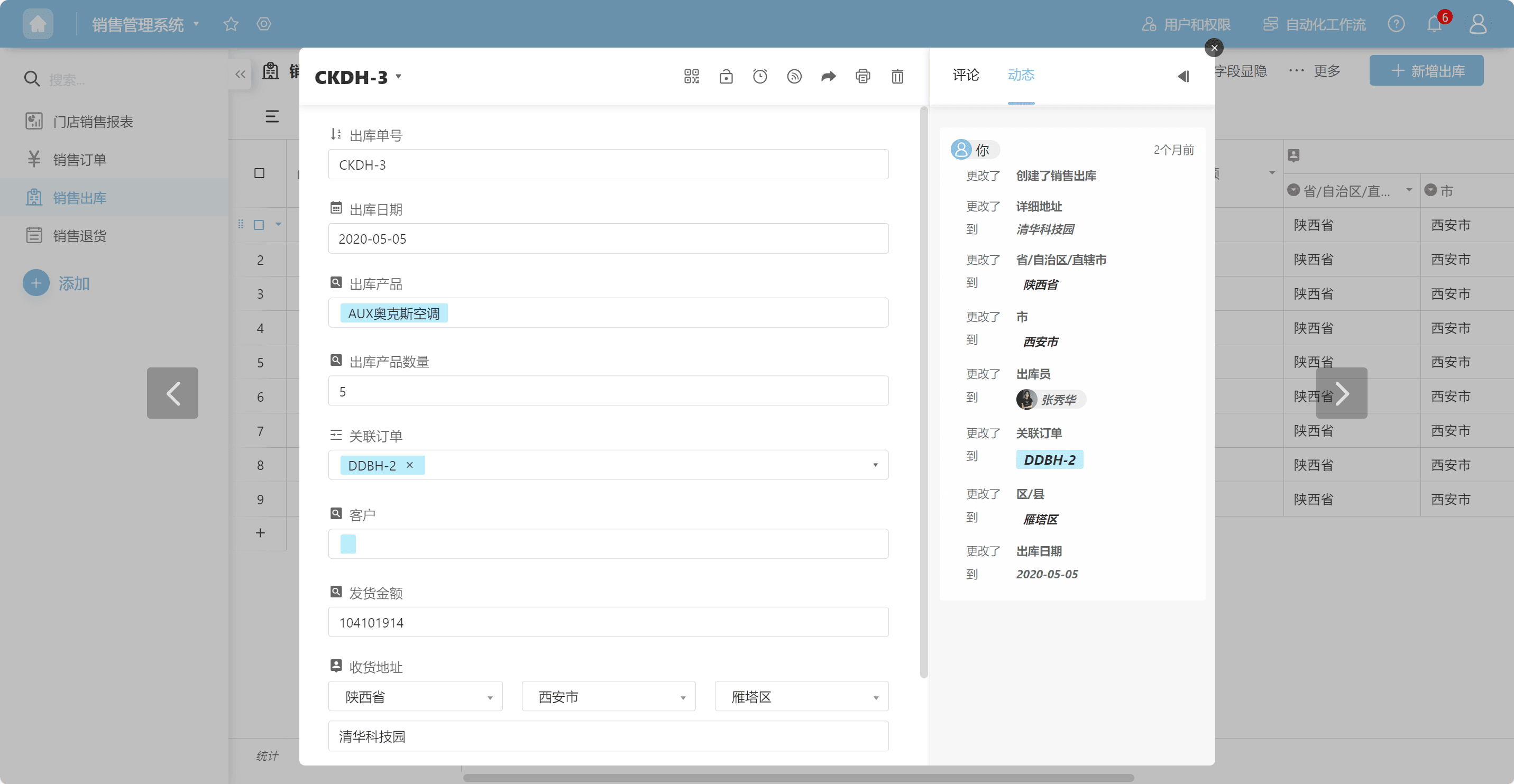Image resolution: width=1514 pixels, height=784 pixels.
Task: Open 自动化工作流 menu
Action: click(1314, 24)
